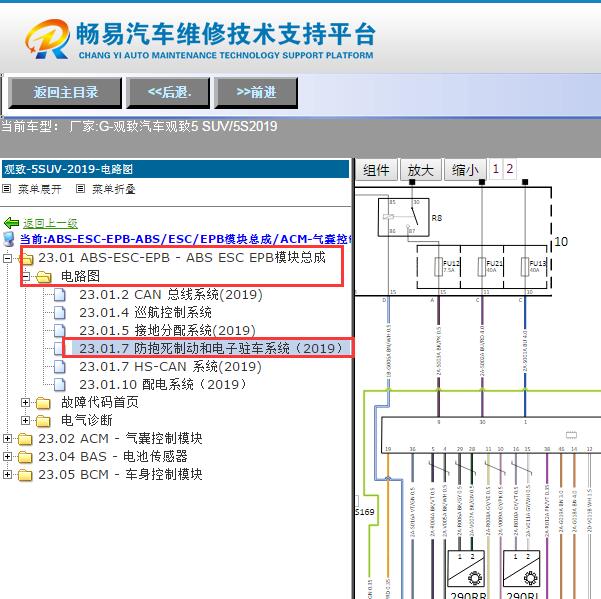This screenshot has width=601, height=599.
Task: Expand the 23.05 BCM folder
Action: (8, 474)
